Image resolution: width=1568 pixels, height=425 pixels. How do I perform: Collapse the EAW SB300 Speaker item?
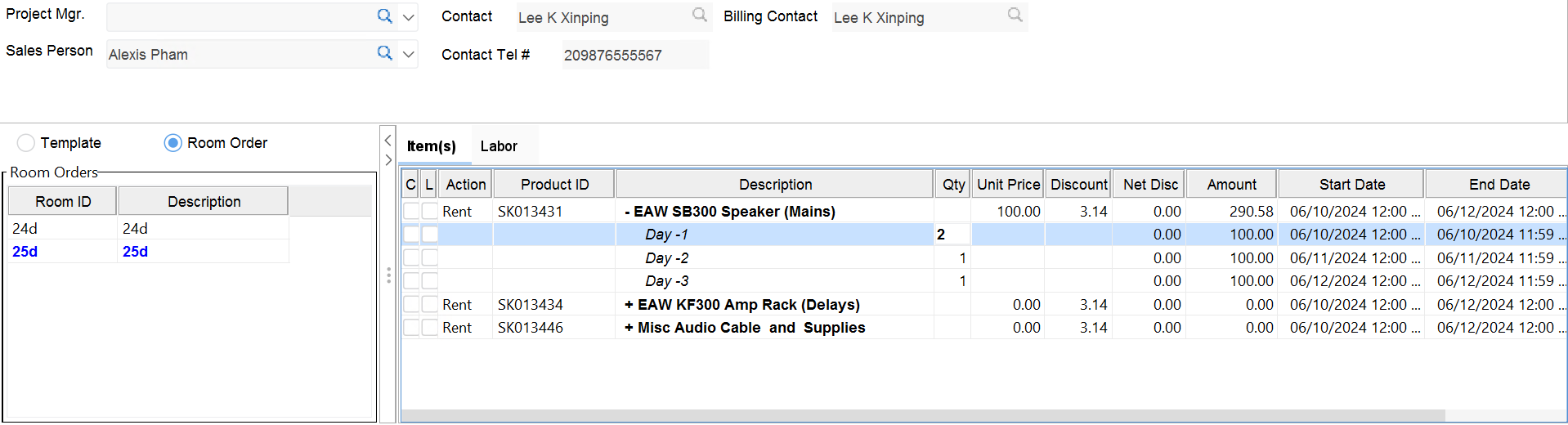point(627,212)
